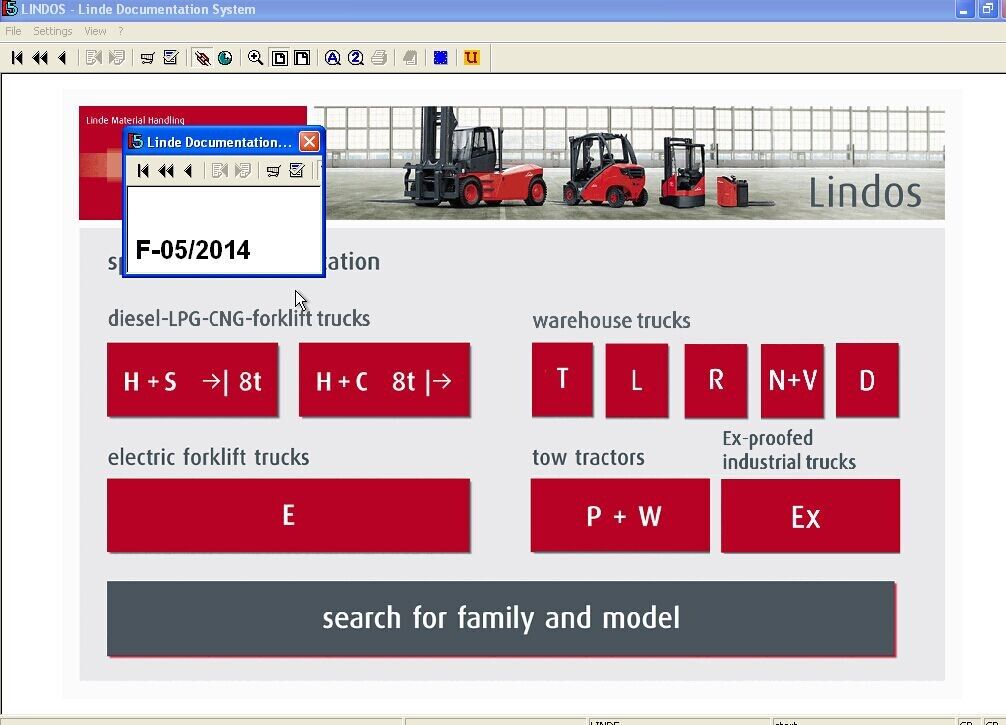Screen dimensions: 1006x725
Task: Click search for family and model
Action: (501, 618)
